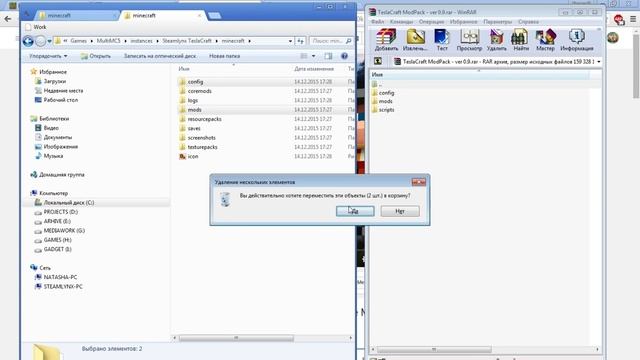Image resolution: width=640 pixels, height=360 pixels.
Task: Select the mods folder in Explorer
Action: [x=194, y=110]
